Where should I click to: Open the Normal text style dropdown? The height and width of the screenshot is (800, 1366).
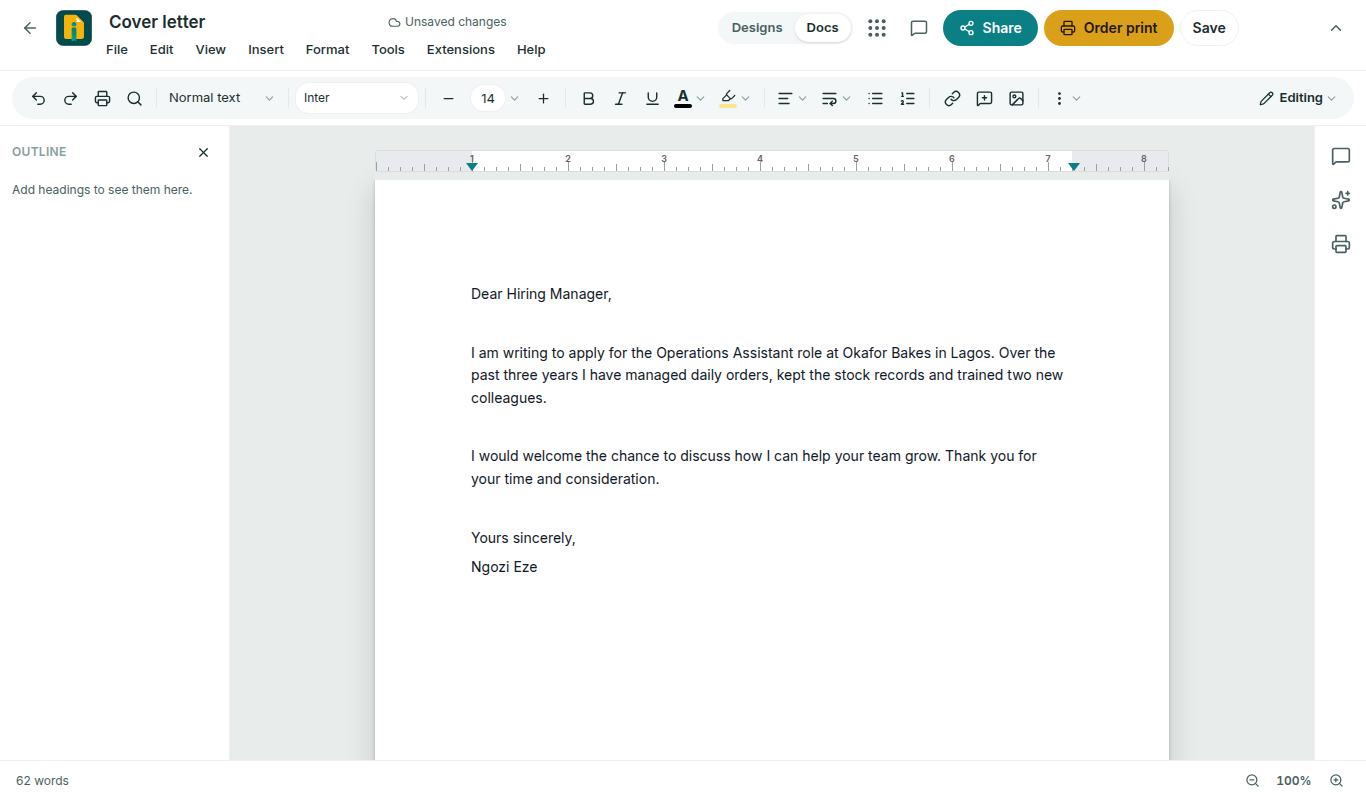pos(220,98)
